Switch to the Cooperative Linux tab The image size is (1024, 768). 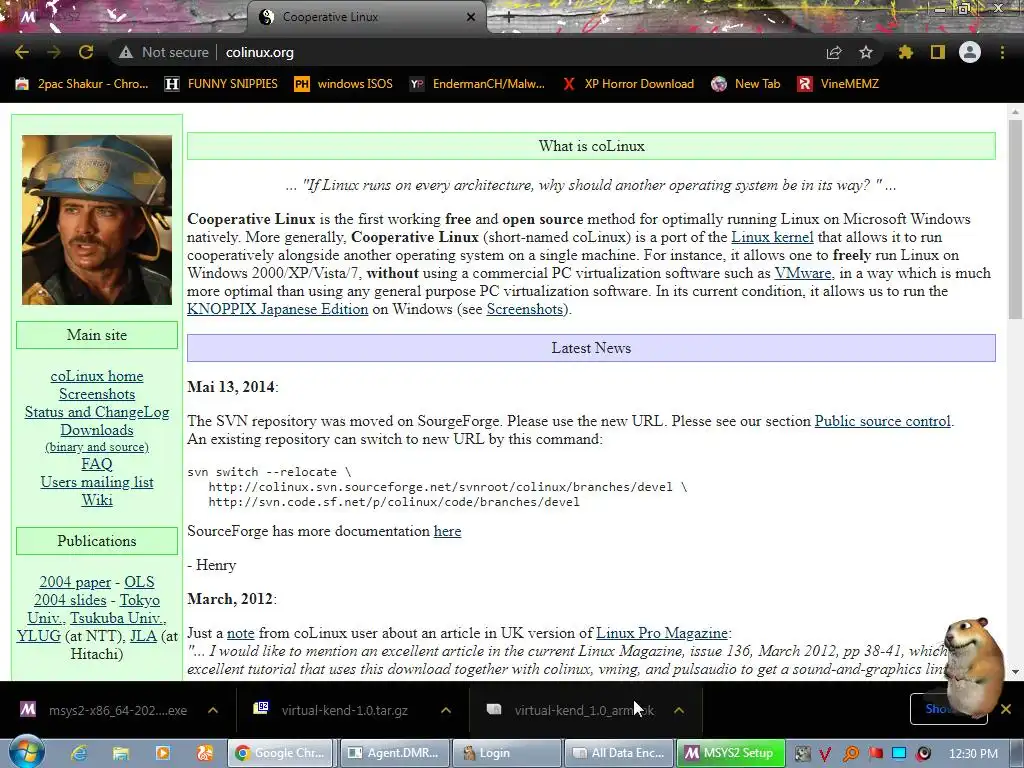(366, 18)
